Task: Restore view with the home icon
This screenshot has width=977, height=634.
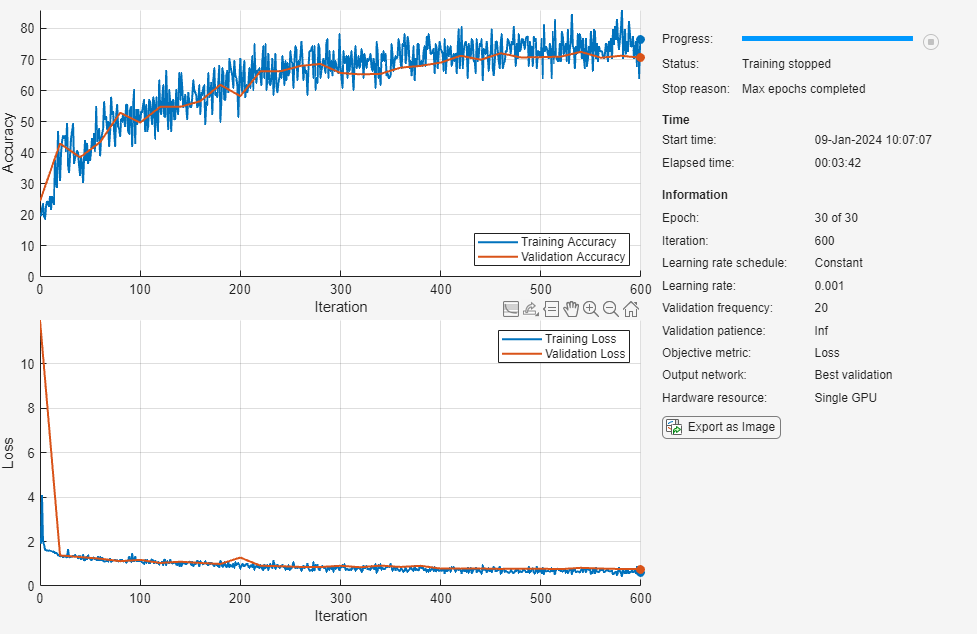Action: point(631,309)
